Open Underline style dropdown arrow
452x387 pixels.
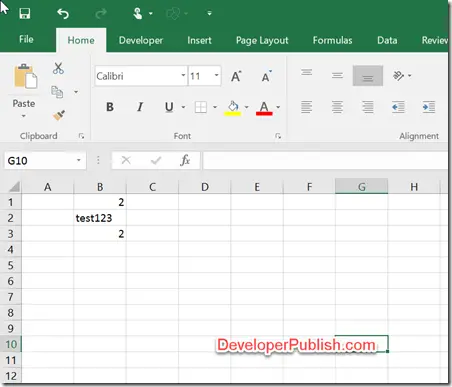[183, 107]
